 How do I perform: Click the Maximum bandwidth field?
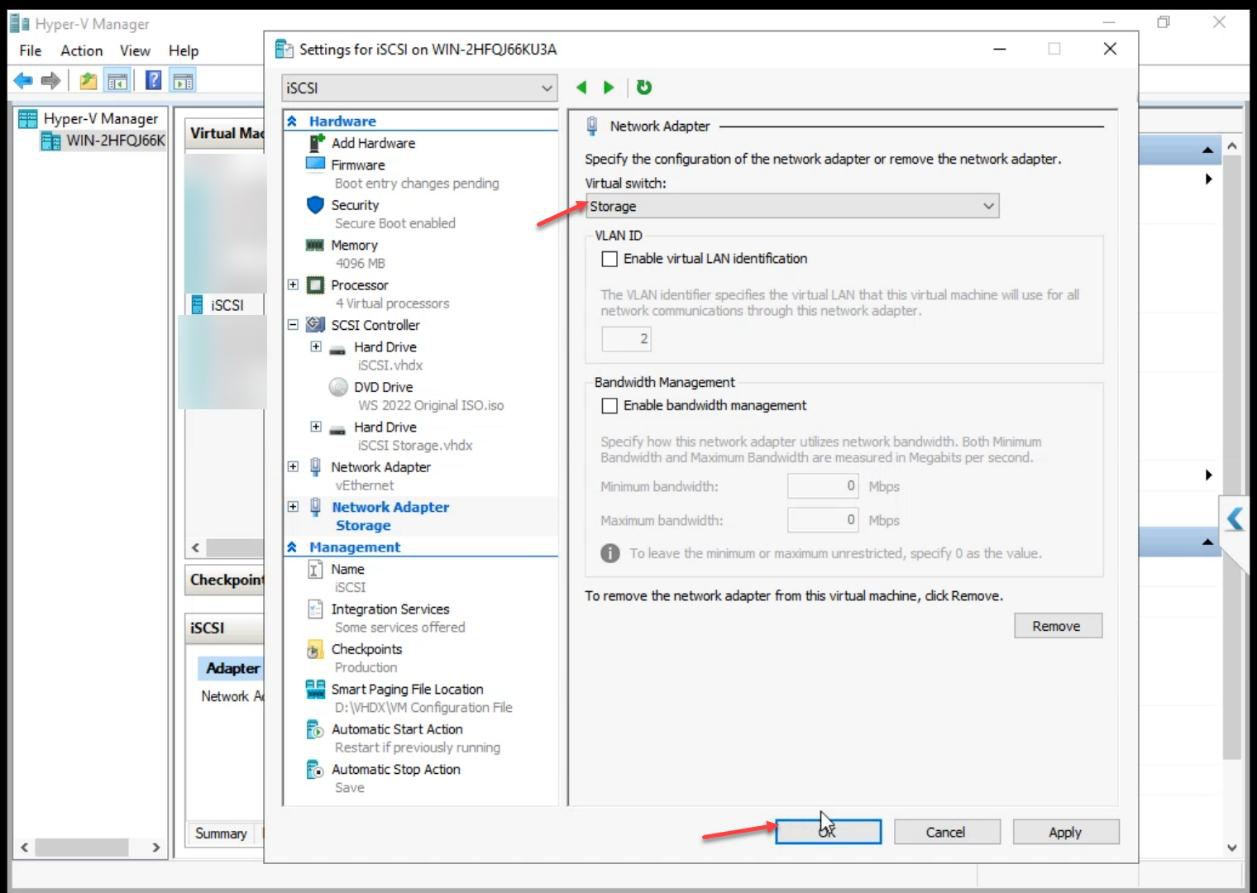click(823, 521)
